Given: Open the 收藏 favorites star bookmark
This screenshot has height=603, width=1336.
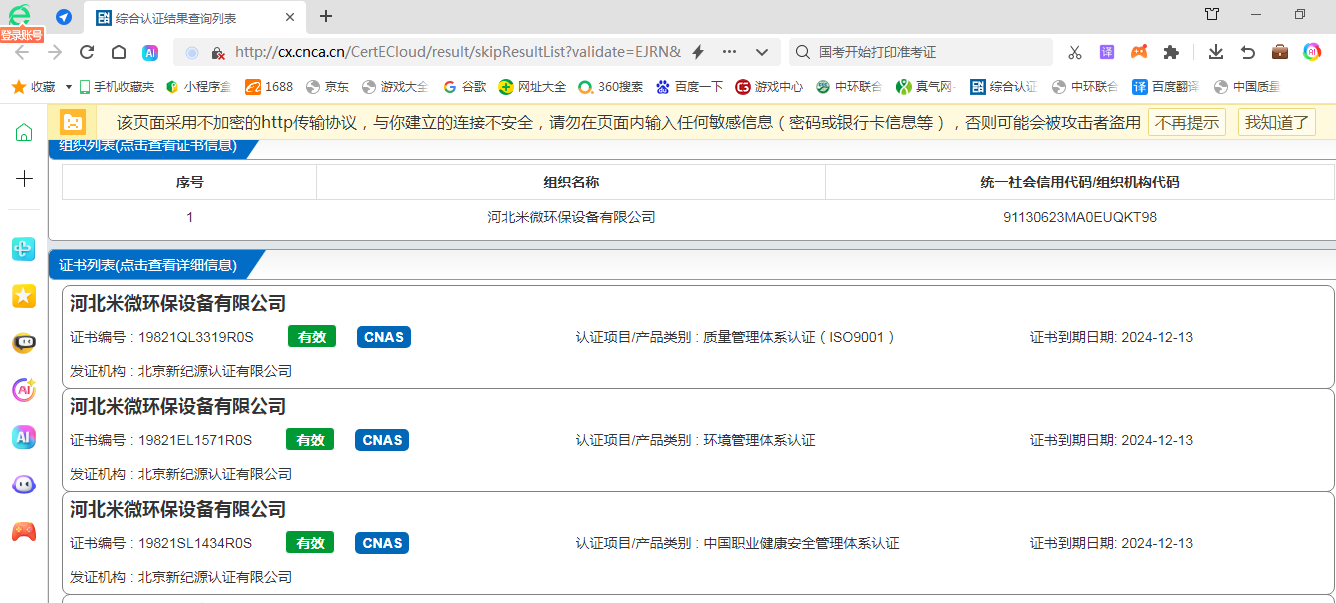Looking at the screenshot, I should click(x=33, y=87).
